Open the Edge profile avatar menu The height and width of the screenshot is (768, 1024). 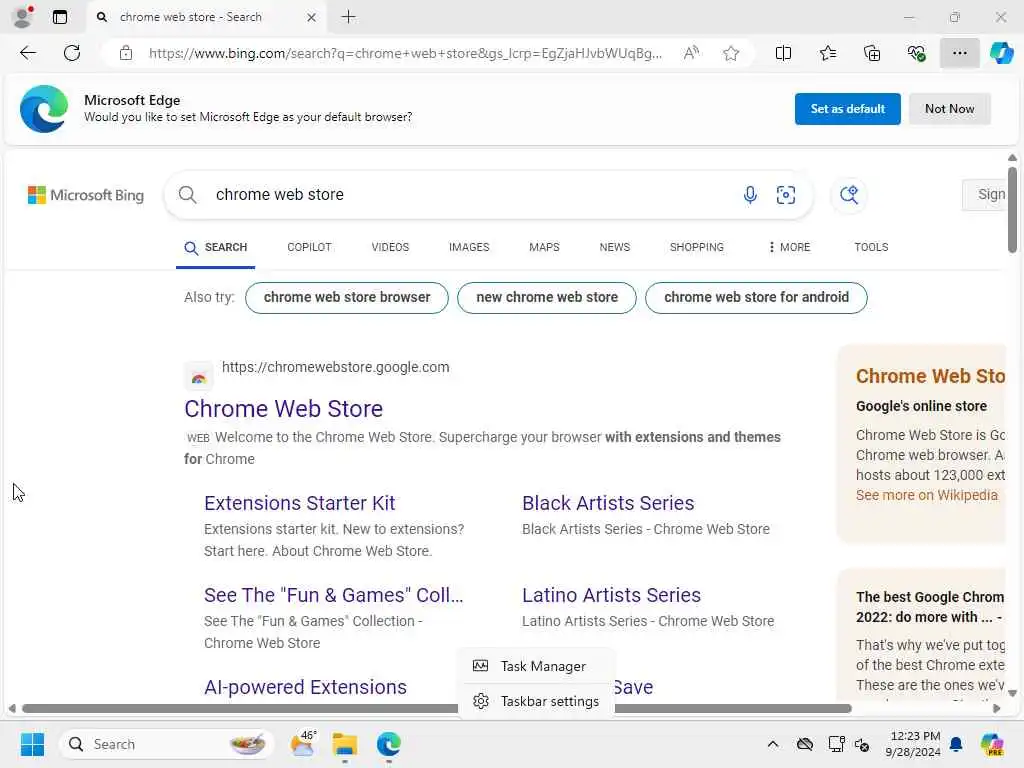[22, 17]
